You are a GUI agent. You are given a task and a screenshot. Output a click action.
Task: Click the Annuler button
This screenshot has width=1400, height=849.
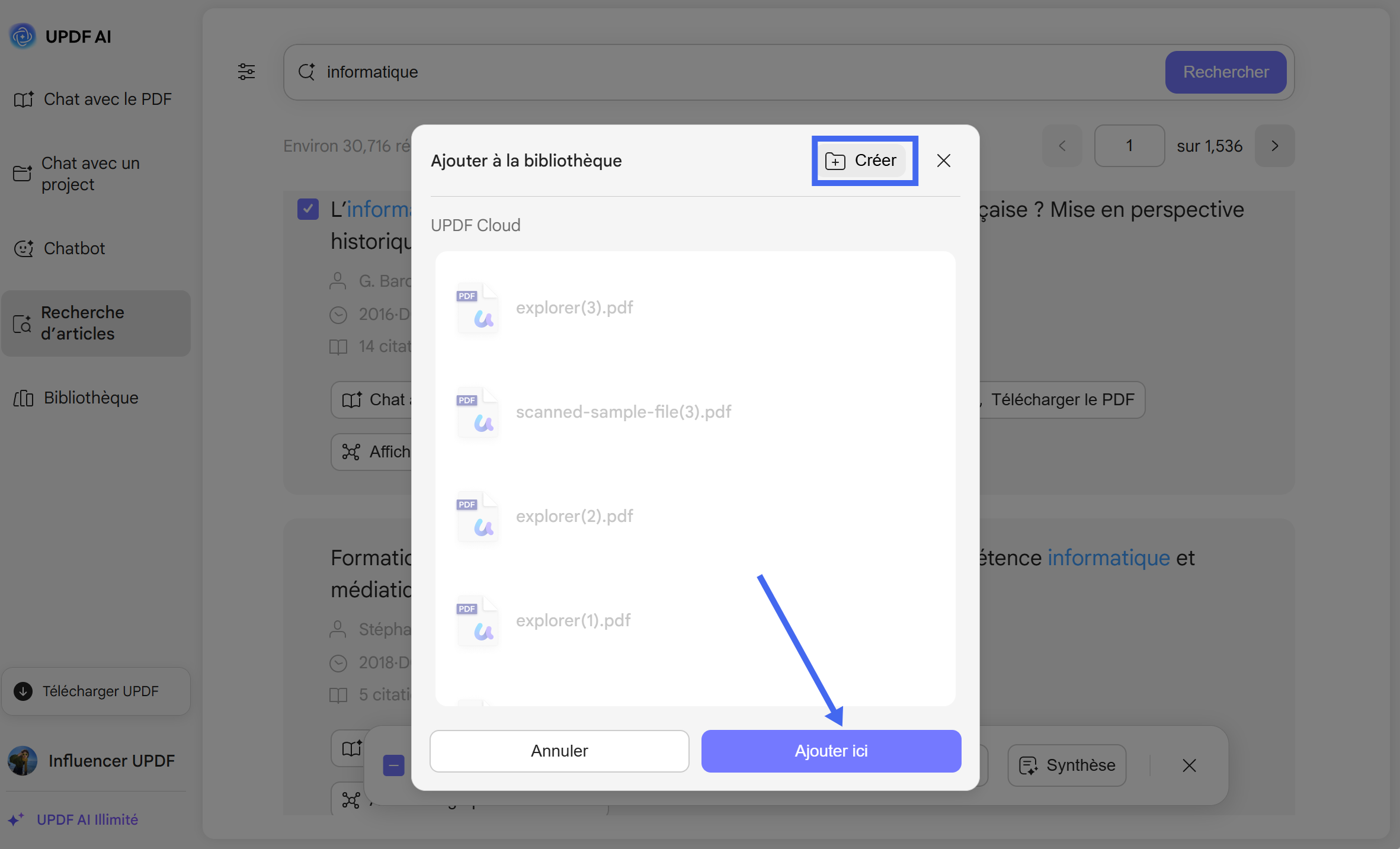tap(559, 751)
